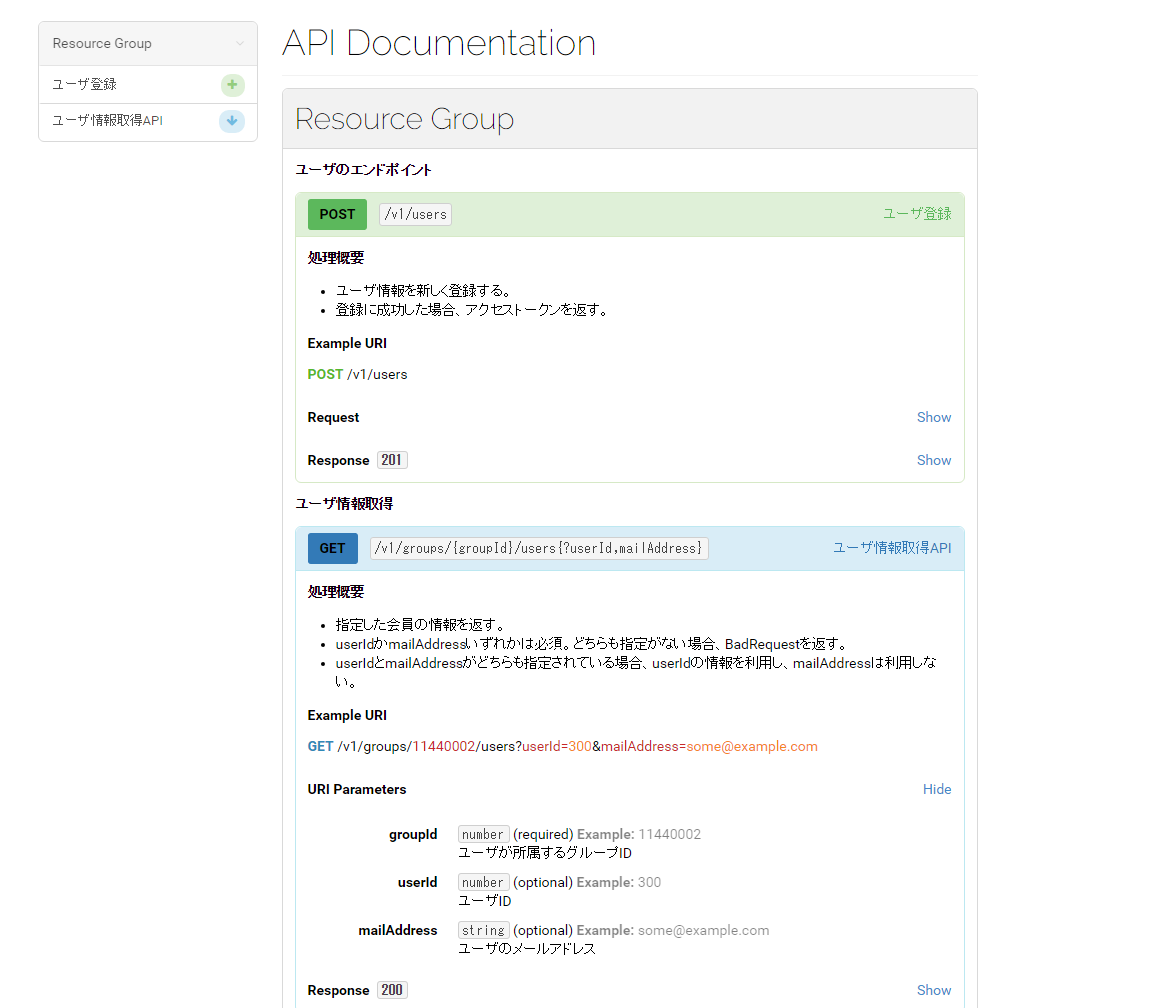Select ユーザ登録 in the sidebar

(82, 85)
